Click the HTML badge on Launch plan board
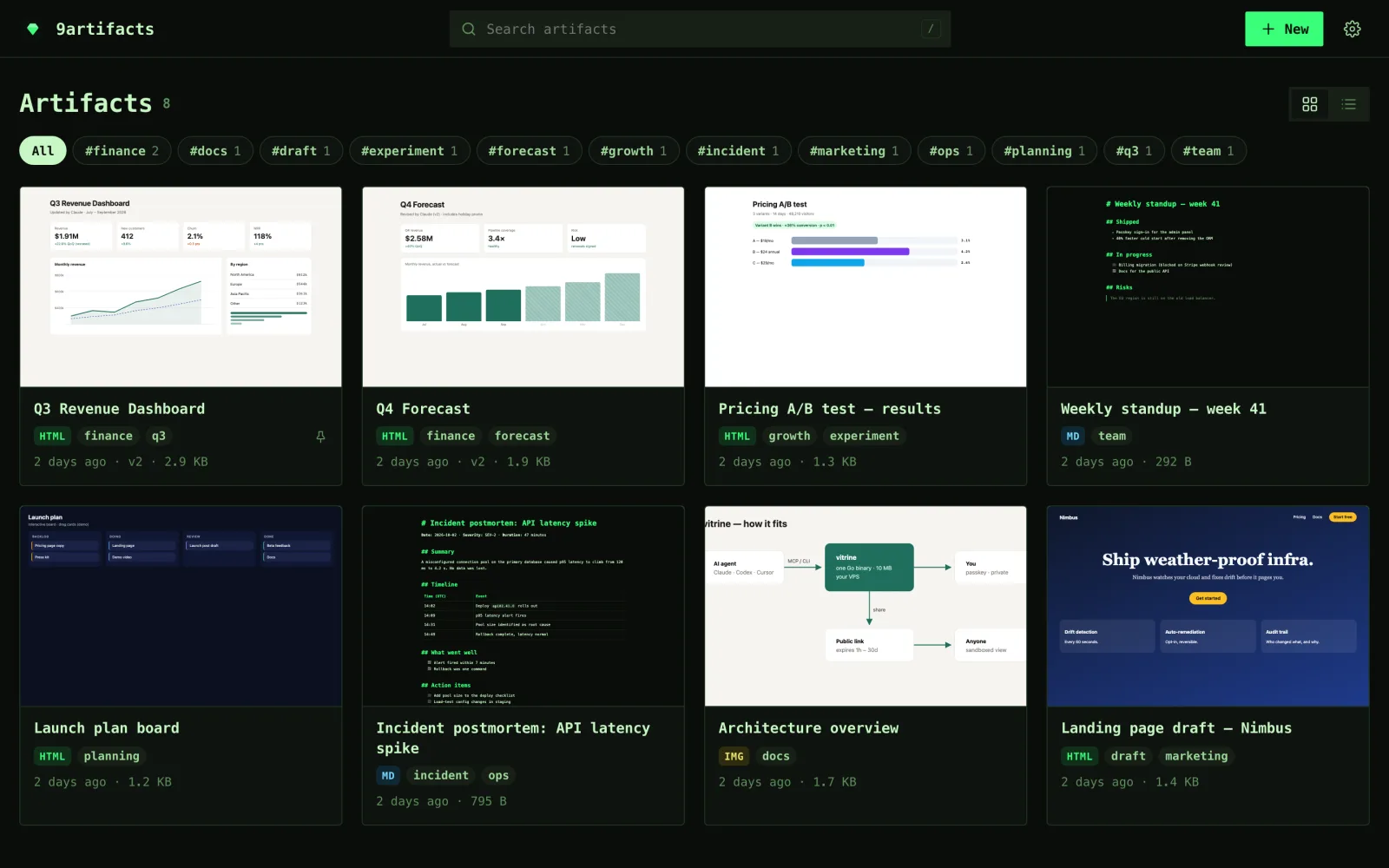This screenshot has height=868, width=1389. click(52, 756)
